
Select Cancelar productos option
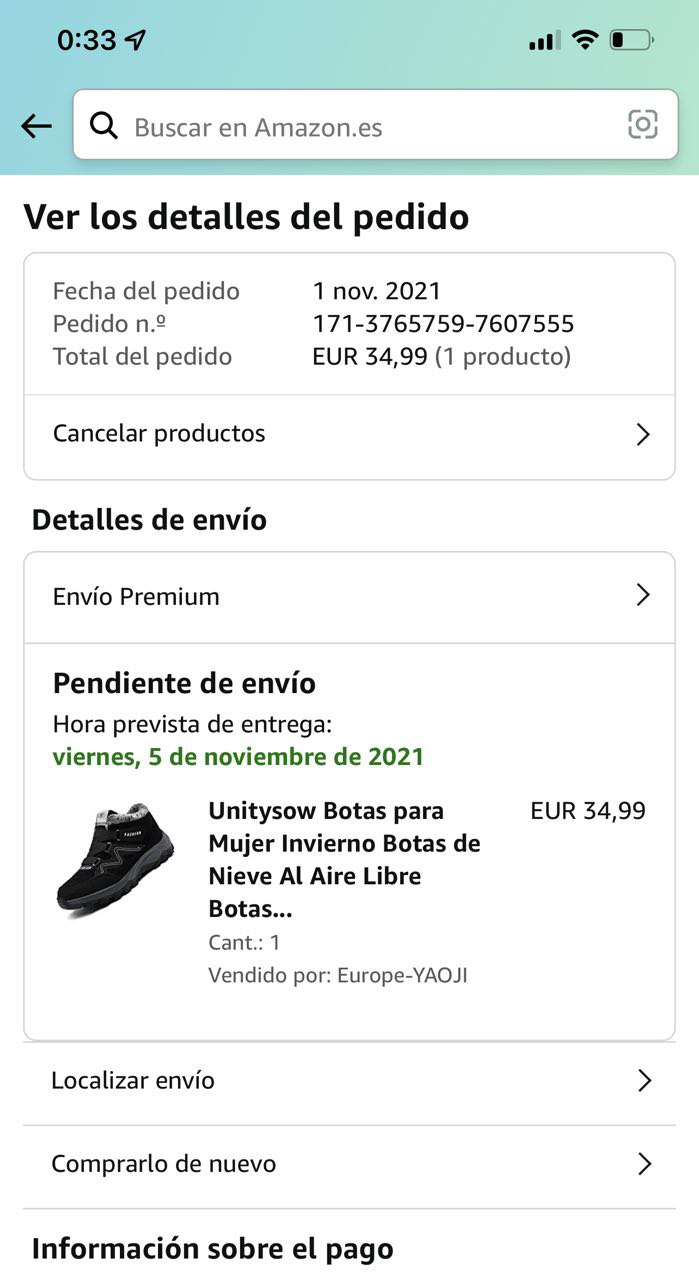(160, 434)
